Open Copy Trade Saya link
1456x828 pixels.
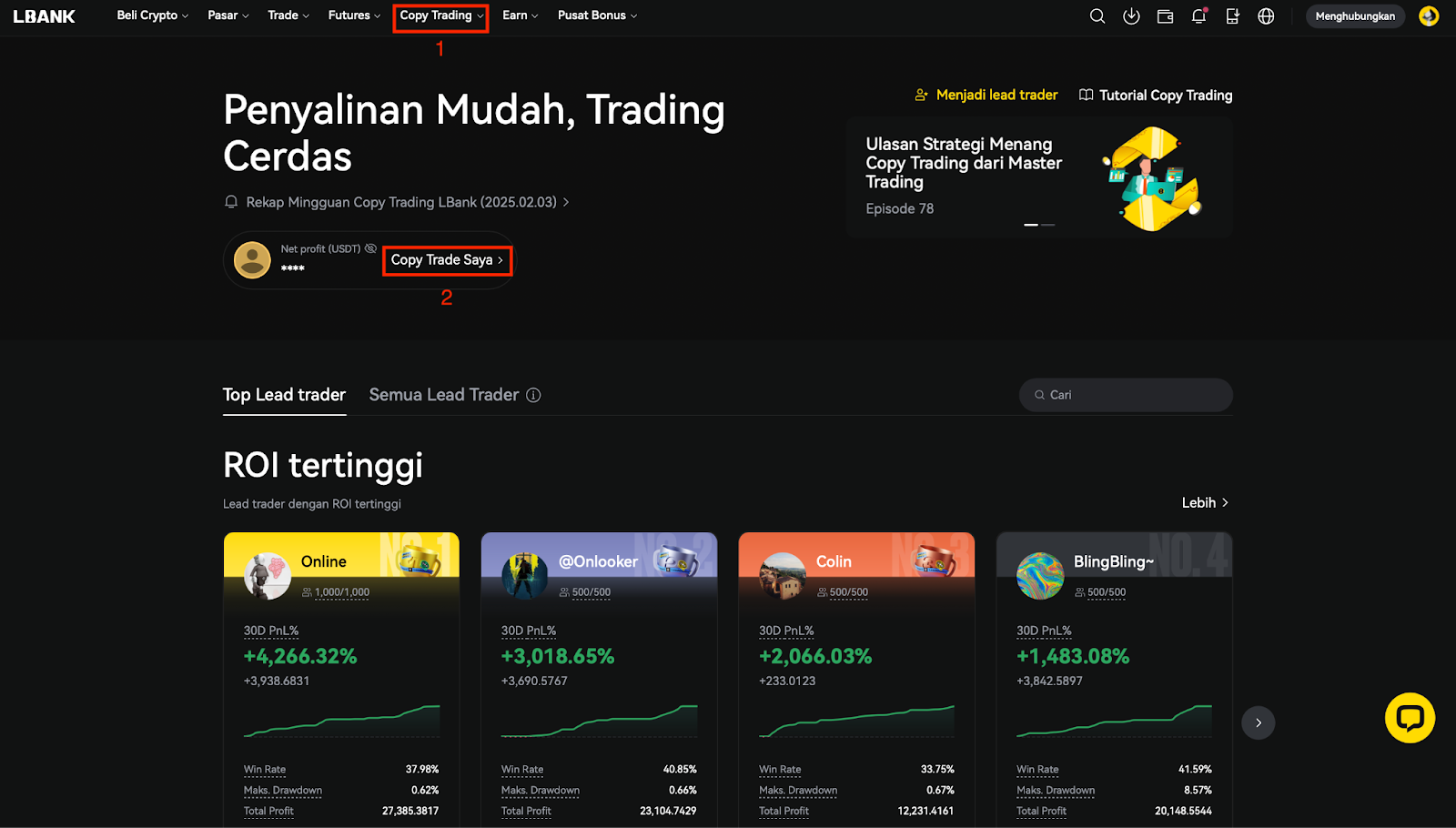(x=447, y=260)
